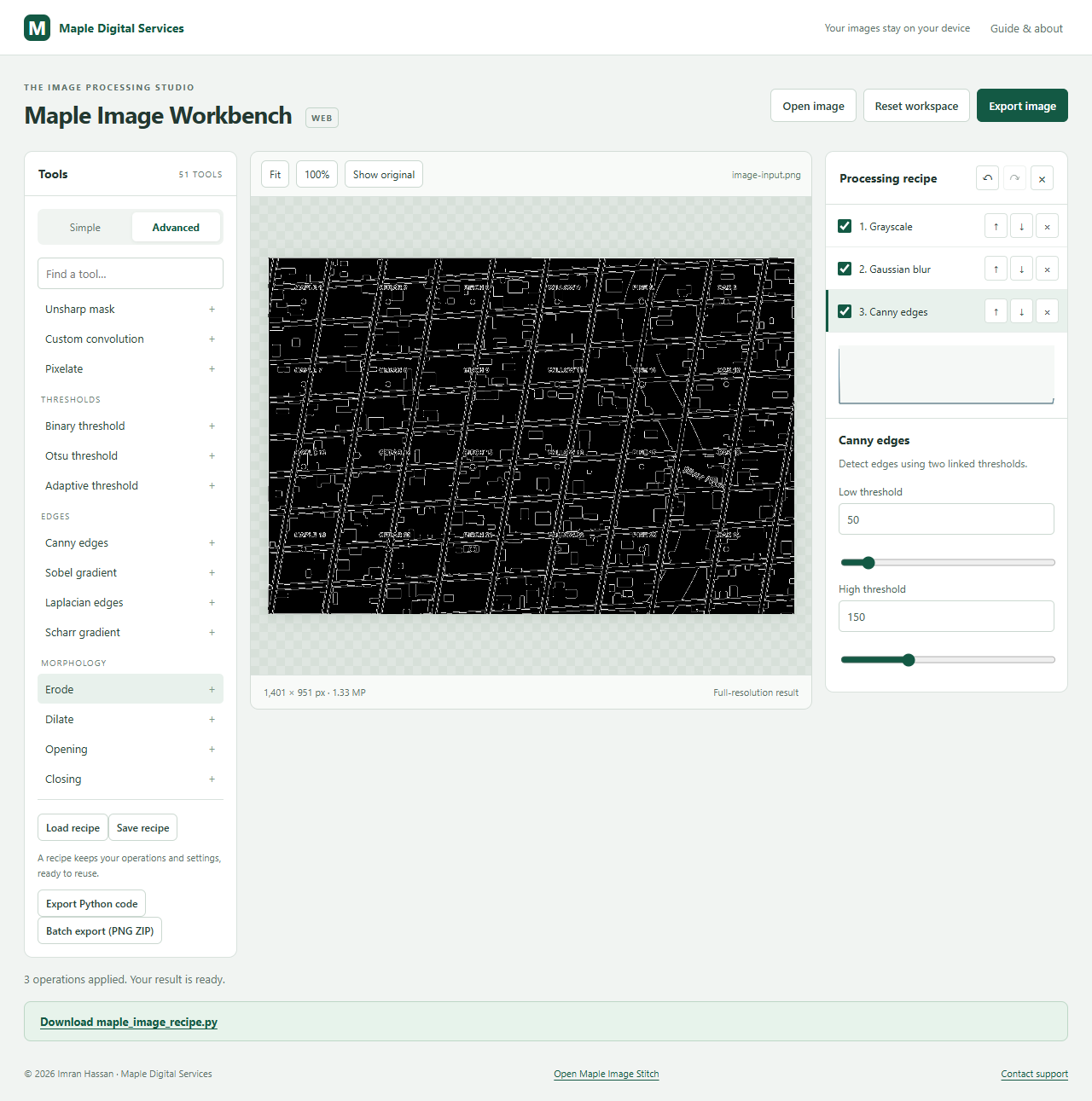Open the Contact support link

(1034, 1074)
